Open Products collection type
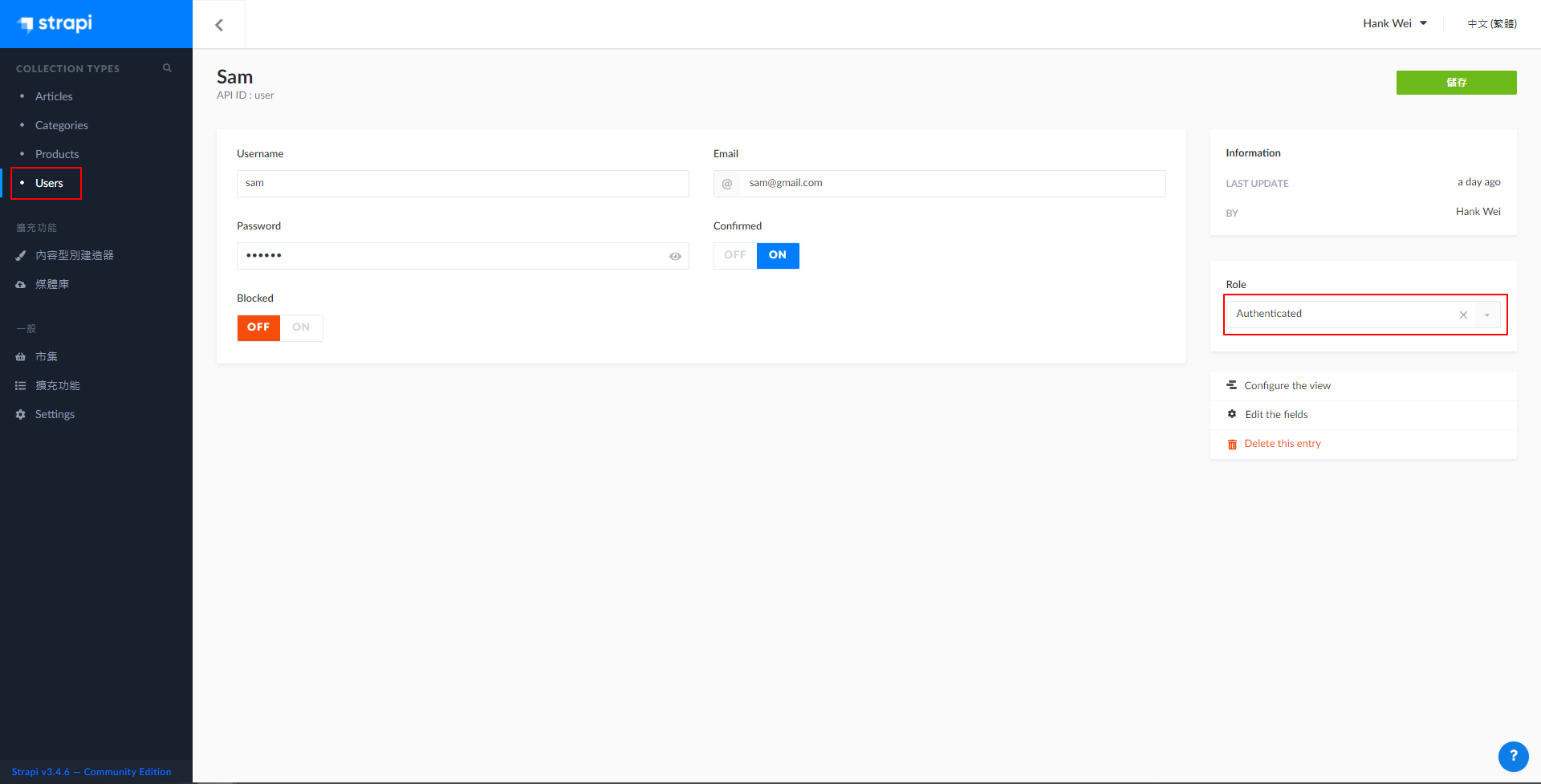 (57, 154)
